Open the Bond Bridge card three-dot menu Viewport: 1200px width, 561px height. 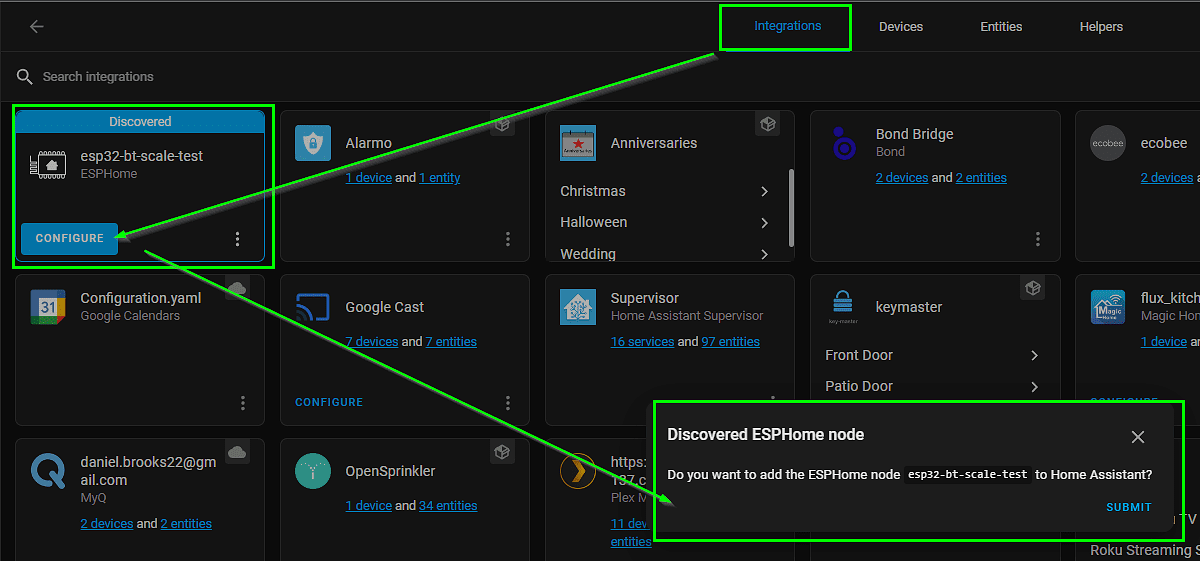1038,239
